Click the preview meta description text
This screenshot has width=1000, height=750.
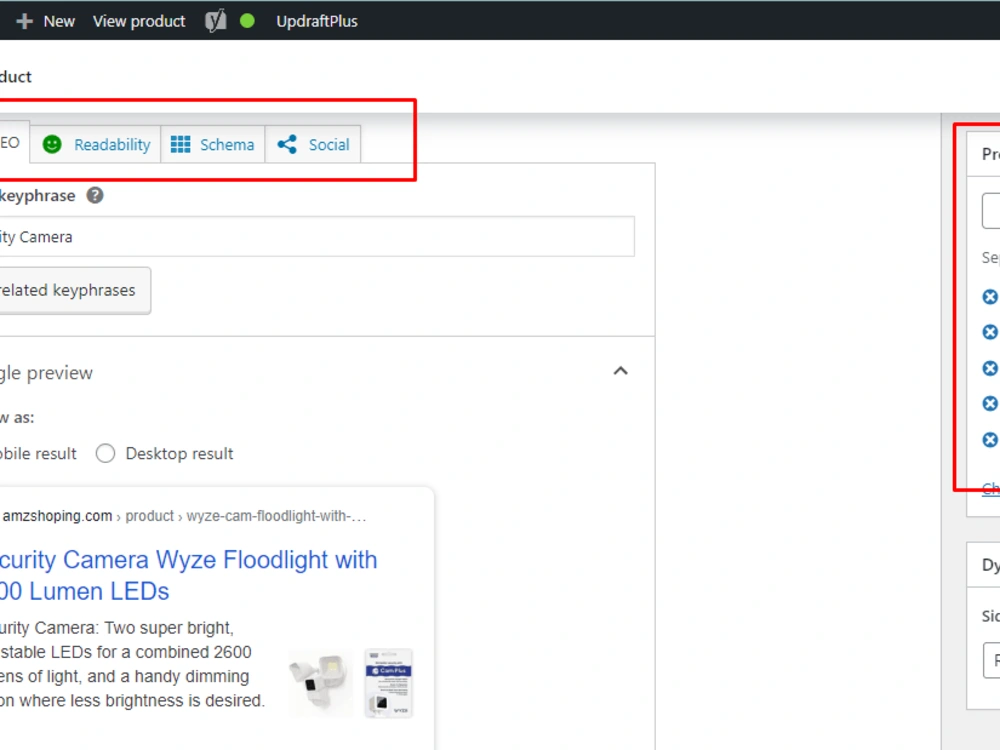[133, 664]
